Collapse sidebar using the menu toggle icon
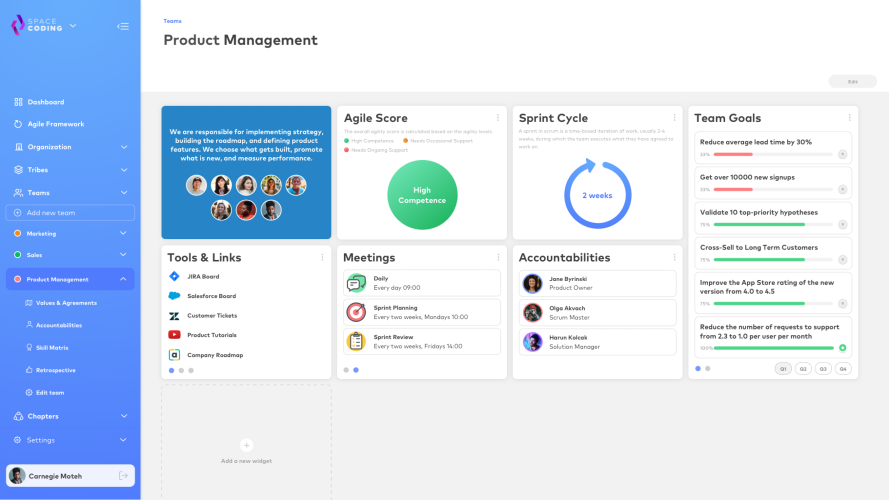 [123, 26]
